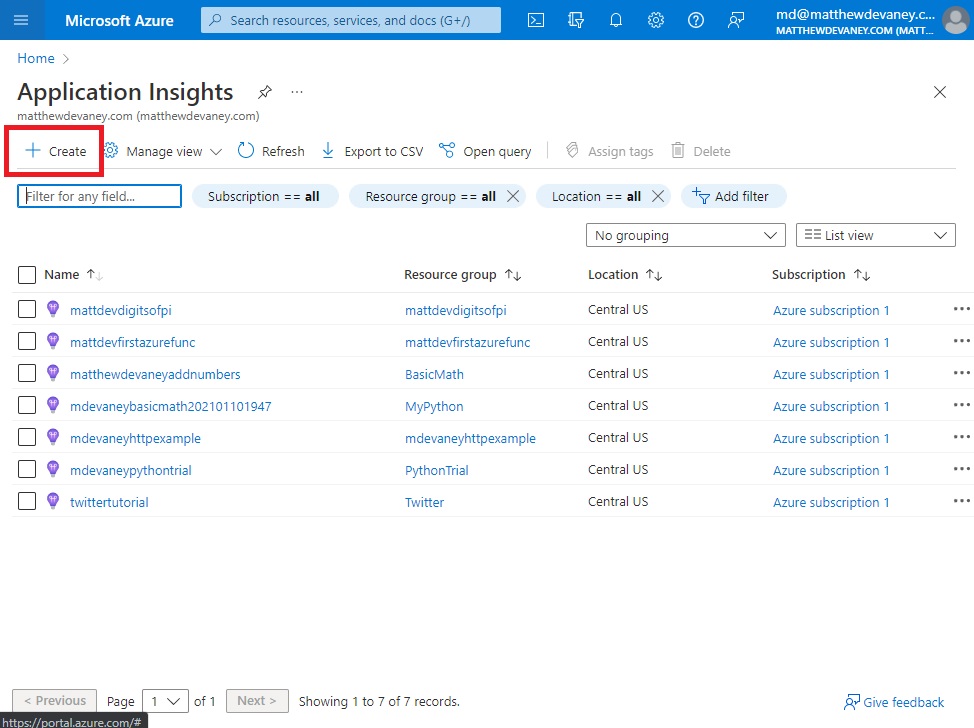The width and height of the screenshot is (974, 728).
Task: Type in the Filter for any field box
Action: 98,196
